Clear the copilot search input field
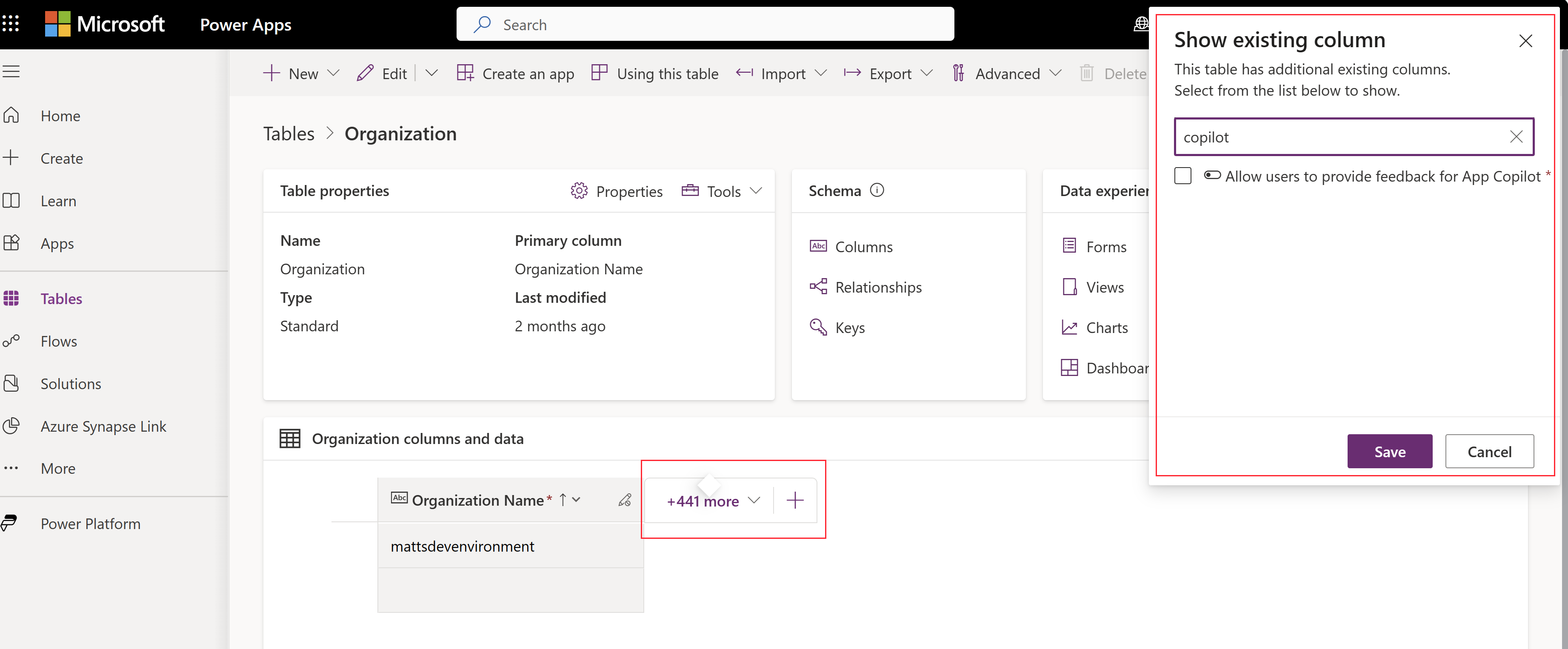The width and height of the screenshot is (1568, 649). coord(1517,137)
